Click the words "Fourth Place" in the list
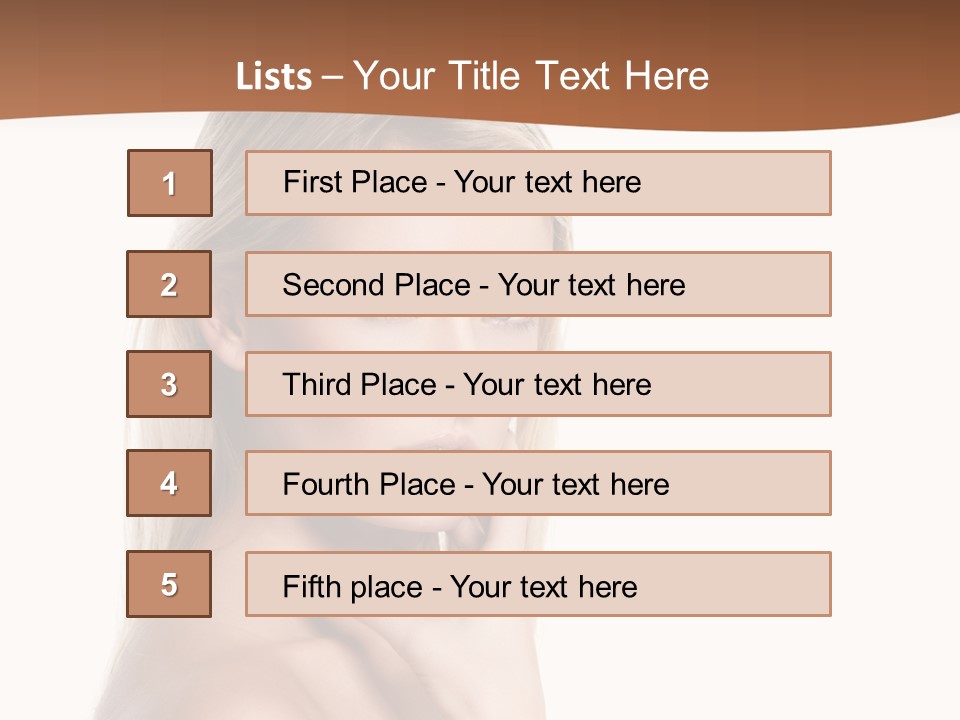 (x=368, y=485)
